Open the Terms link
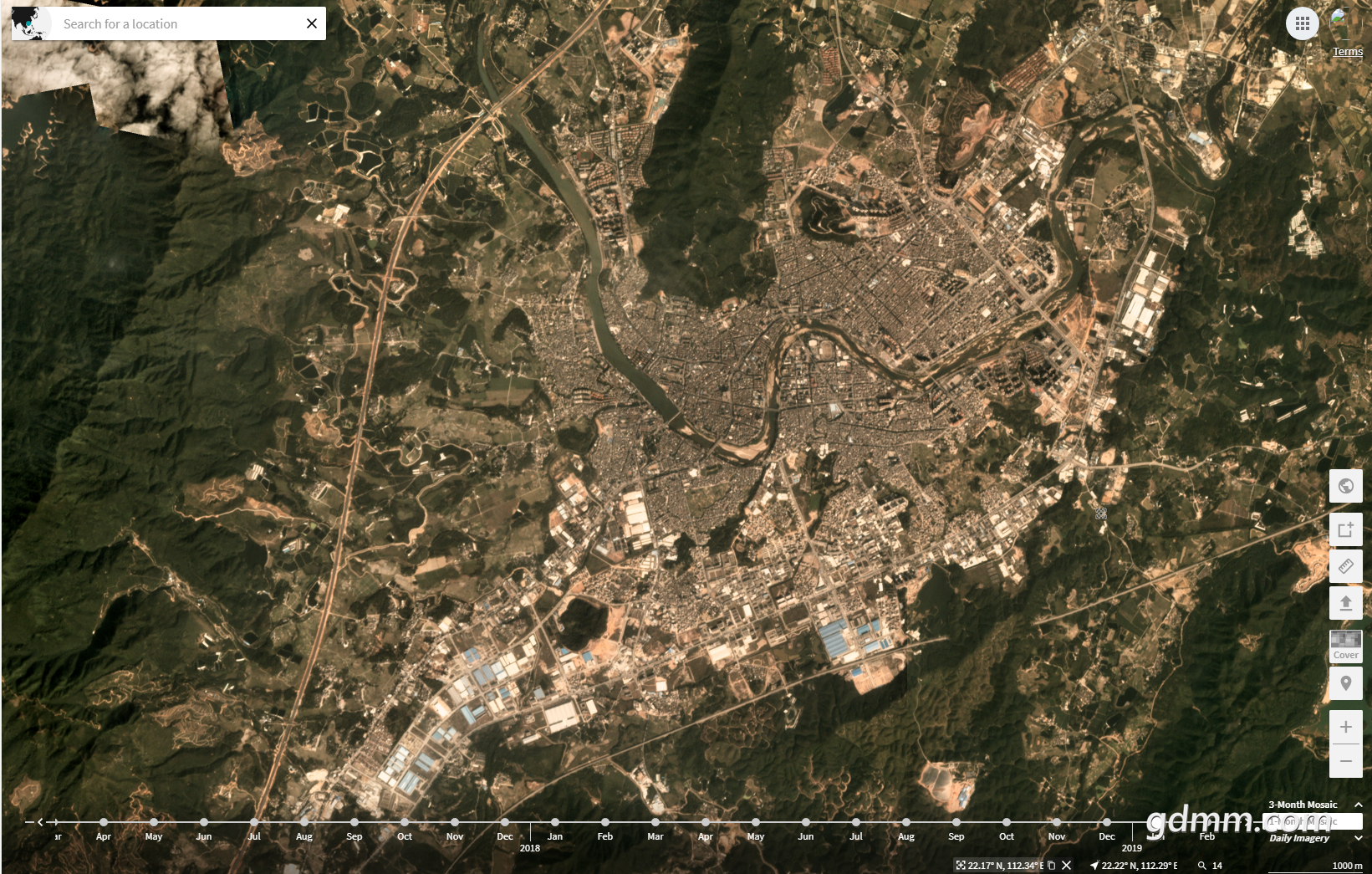The height and width of the screenshot is (874, 1372). point(1347,52)
